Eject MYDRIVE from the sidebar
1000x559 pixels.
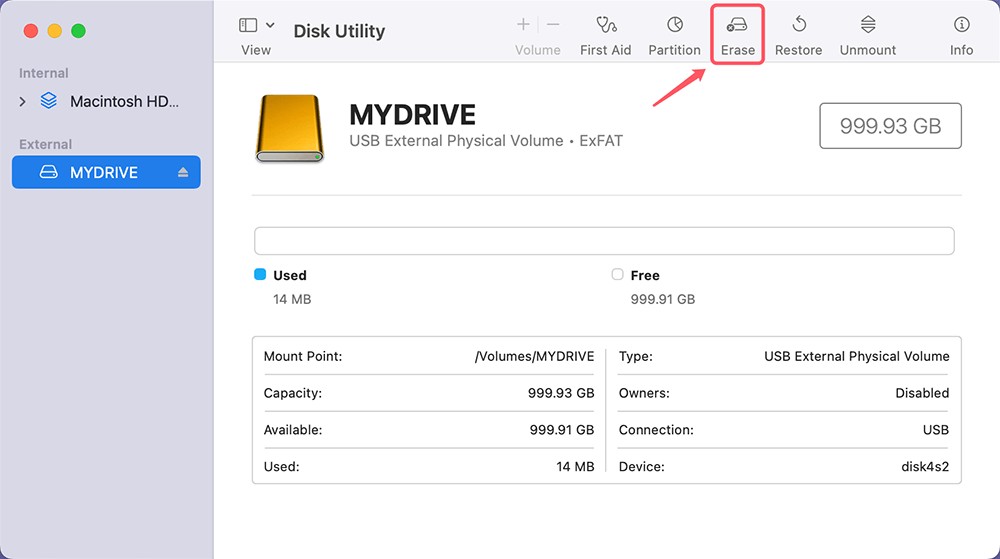(x=183, y=173)
